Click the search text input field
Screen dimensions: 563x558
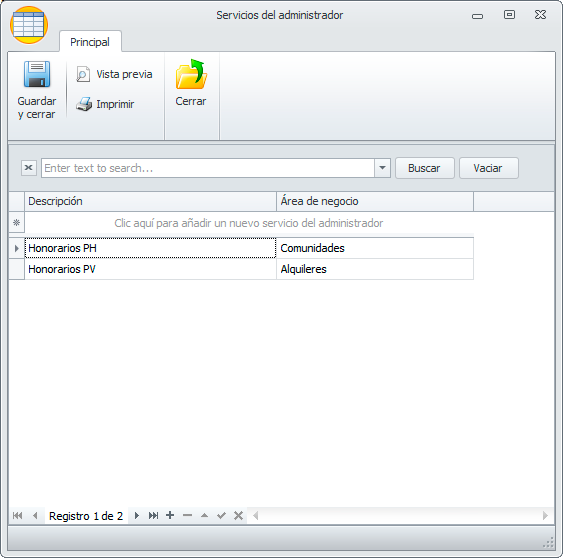(208, 168)
